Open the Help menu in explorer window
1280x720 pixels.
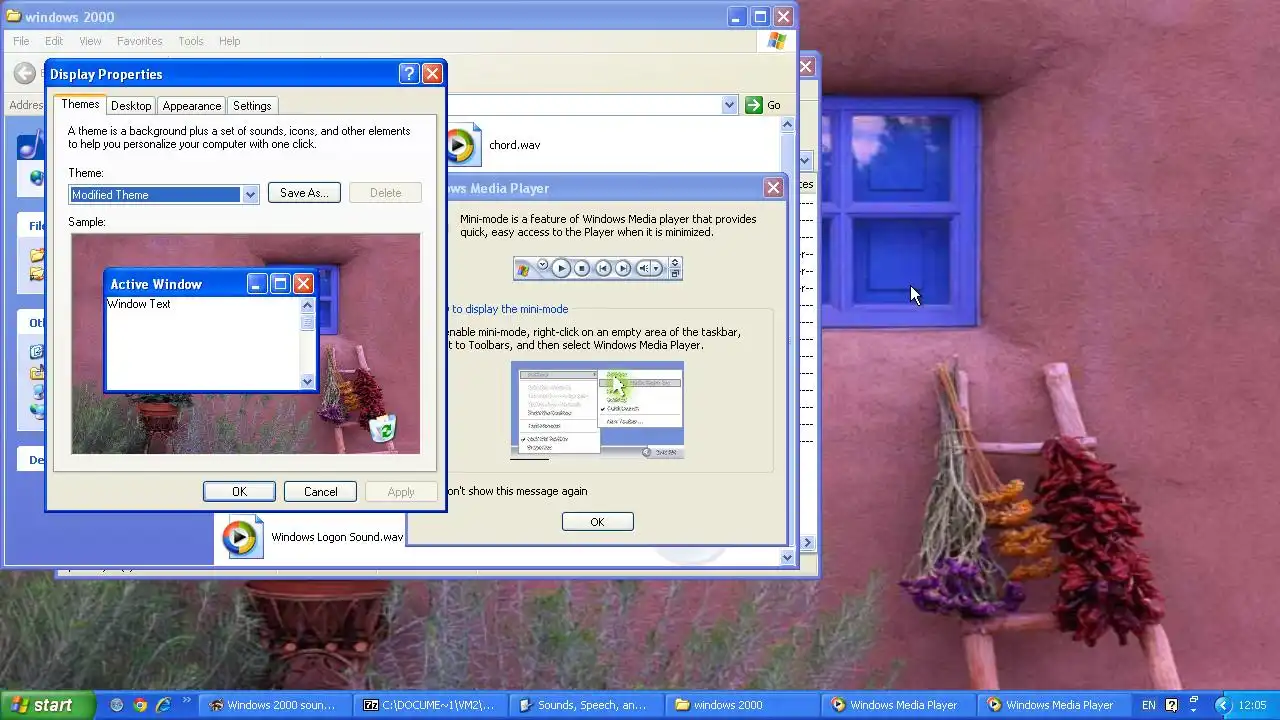[x=229, y=41]
